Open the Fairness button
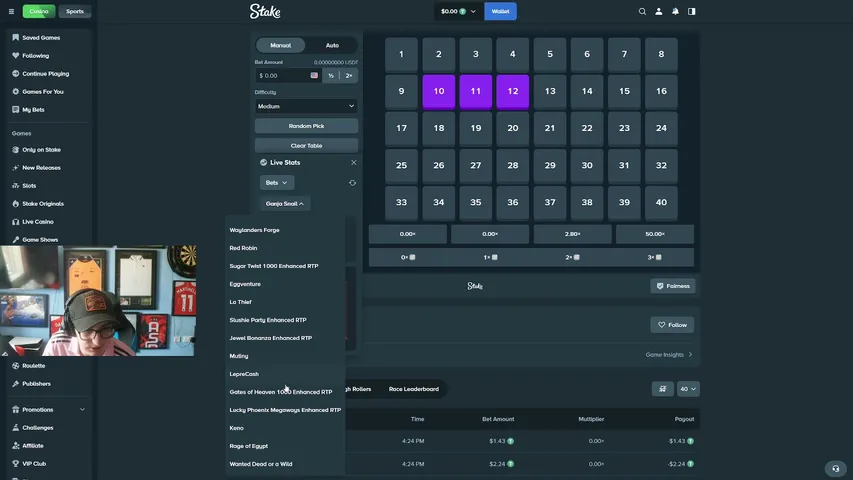 tap(672, 286)
